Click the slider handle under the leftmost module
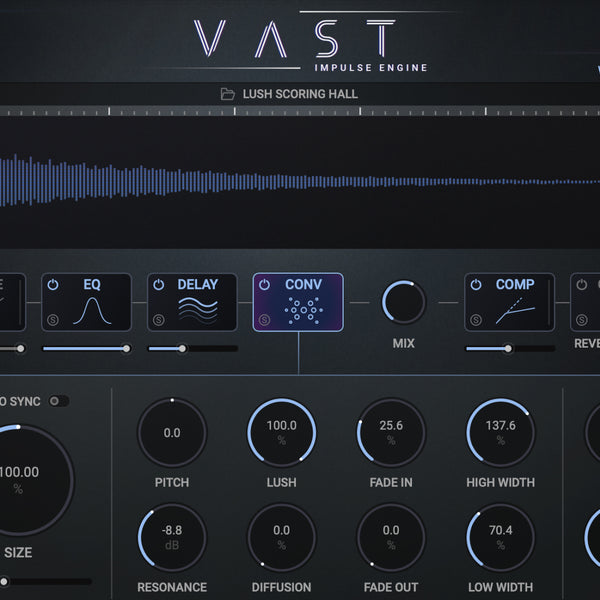Screen dimensions: 600x600 click(21, 349)
